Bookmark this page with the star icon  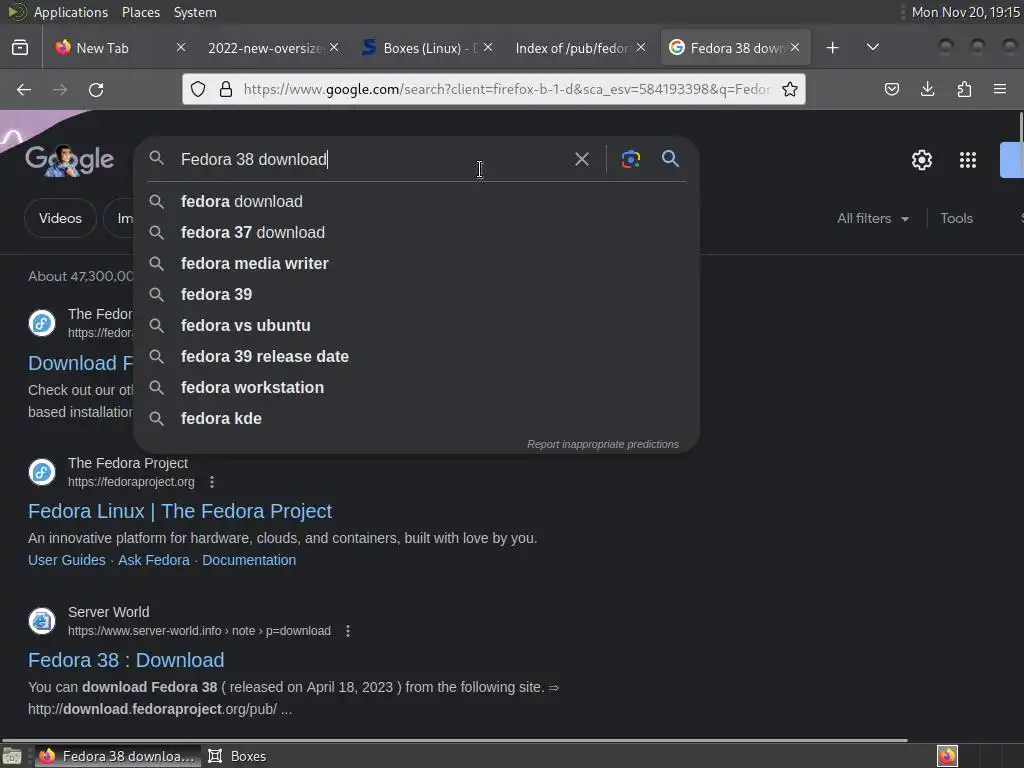click(790, 89)
